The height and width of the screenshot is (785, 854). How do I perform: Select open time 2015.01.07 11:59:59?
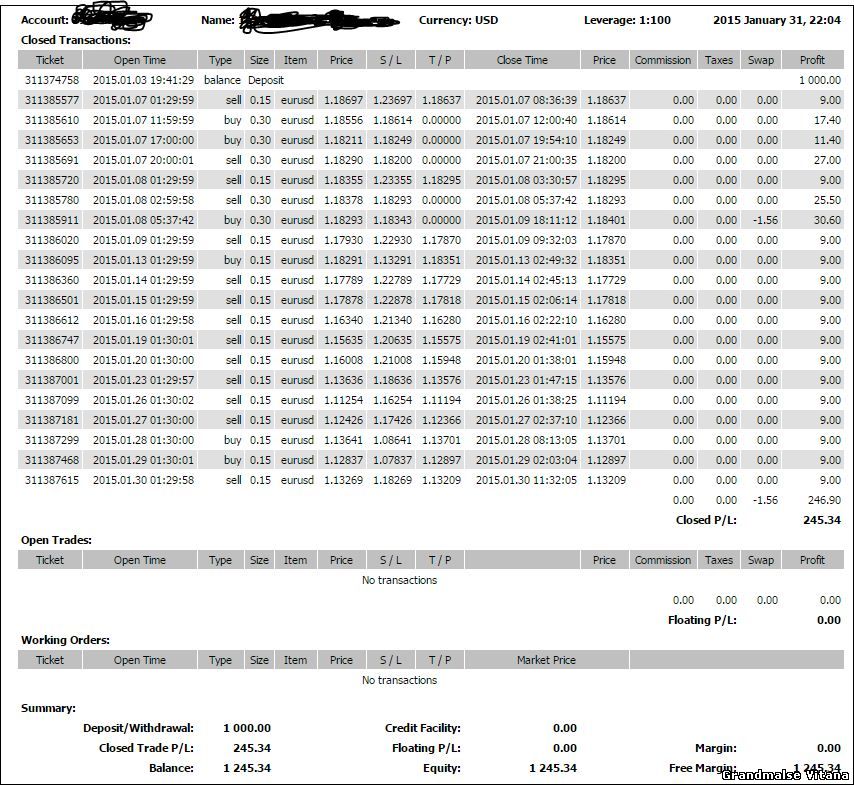tap(143, 120)
